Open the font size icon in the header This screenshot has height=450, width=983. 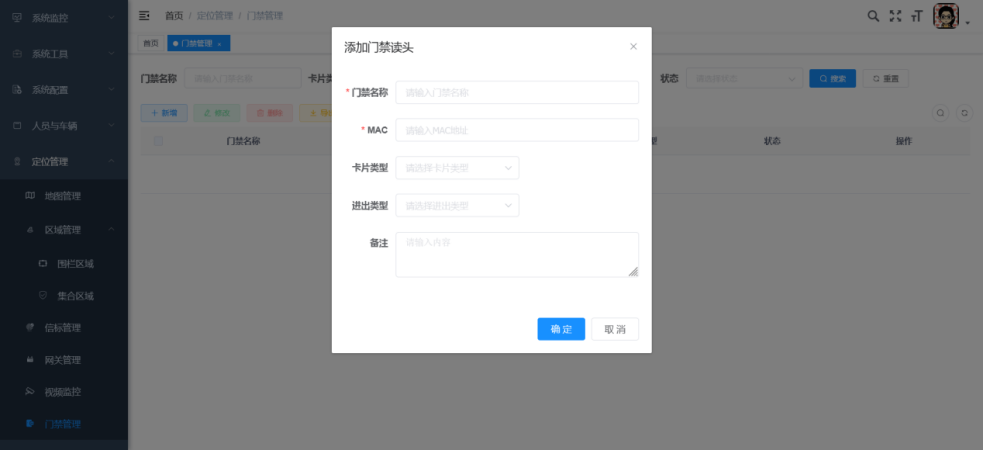917,17
